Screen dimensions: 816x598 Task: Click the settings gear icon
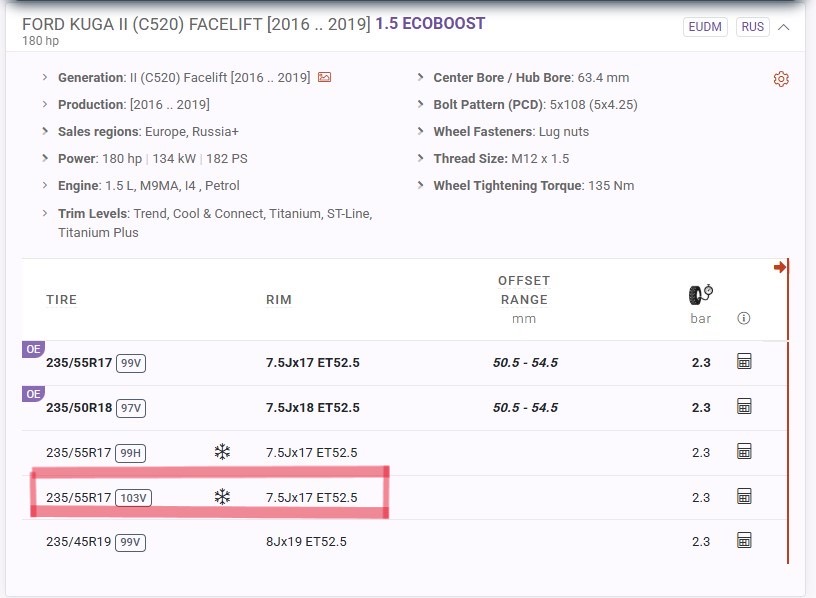click(x=781, y=79)
